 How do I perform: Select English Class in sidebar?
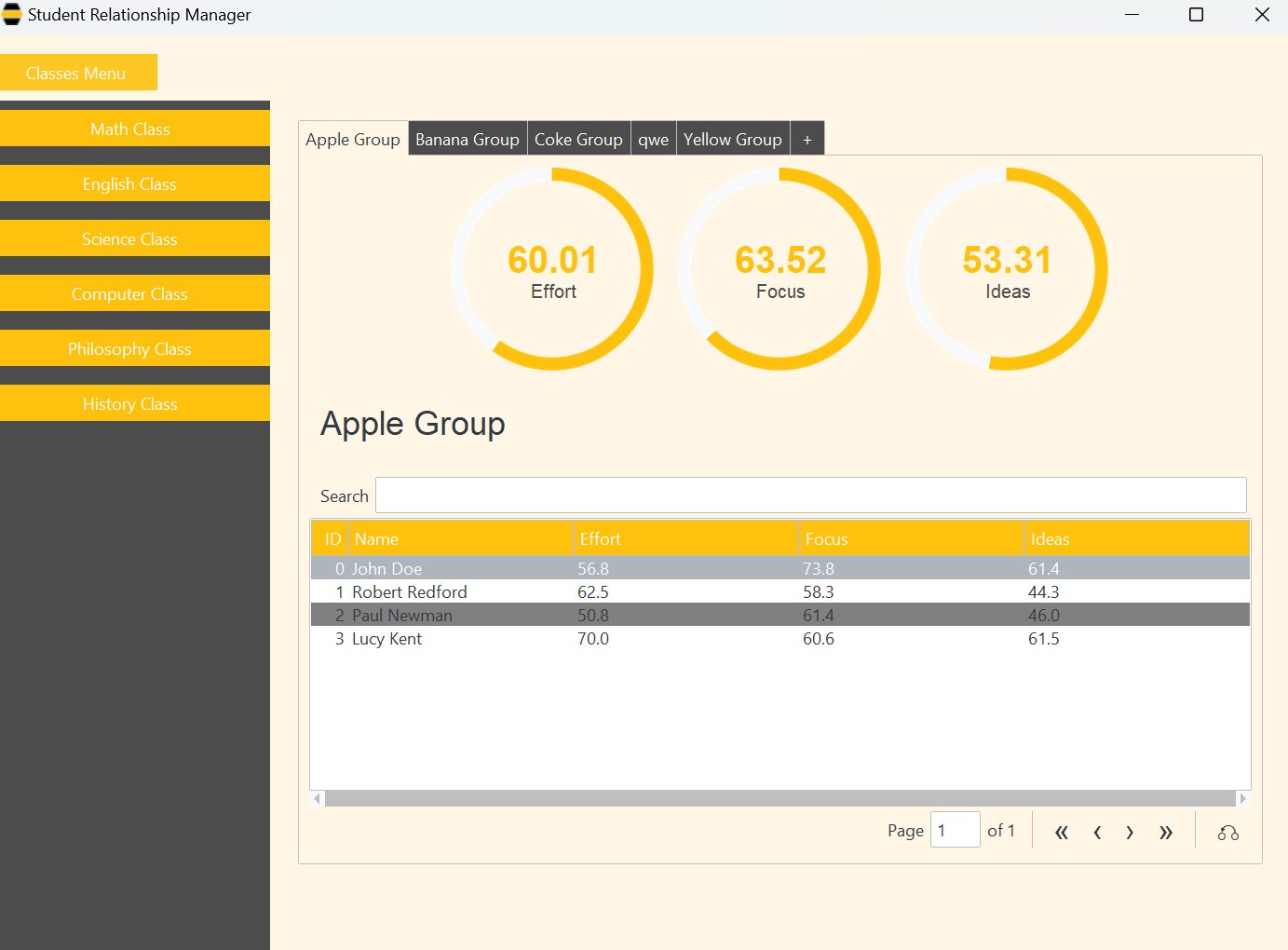coord(135,183)
